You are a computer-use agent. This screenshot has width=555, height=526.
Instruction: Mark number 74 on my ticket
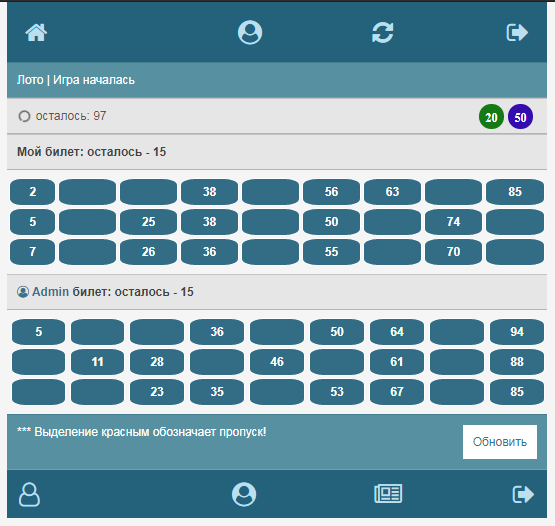point(453,222)
